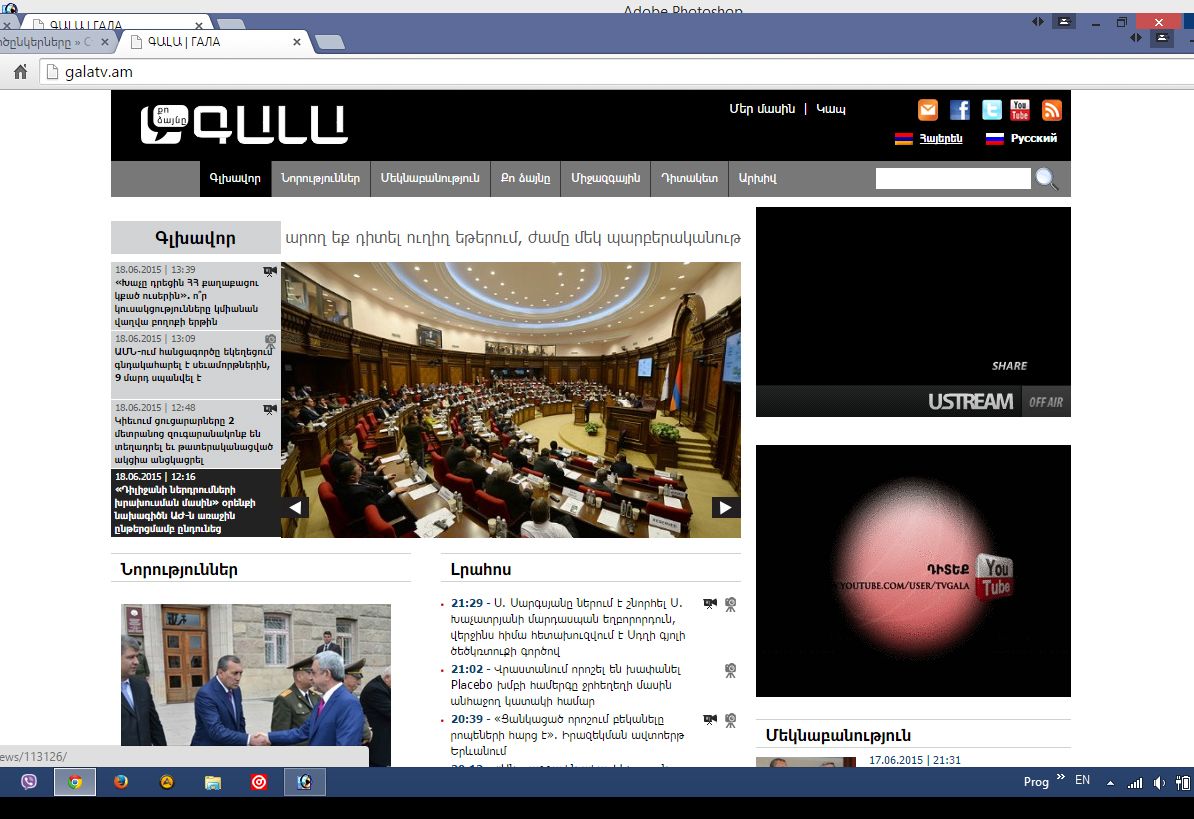Screen dimensions: 1194x819
Task: Open the Միջազգային menu item
Action: [605, 179]
